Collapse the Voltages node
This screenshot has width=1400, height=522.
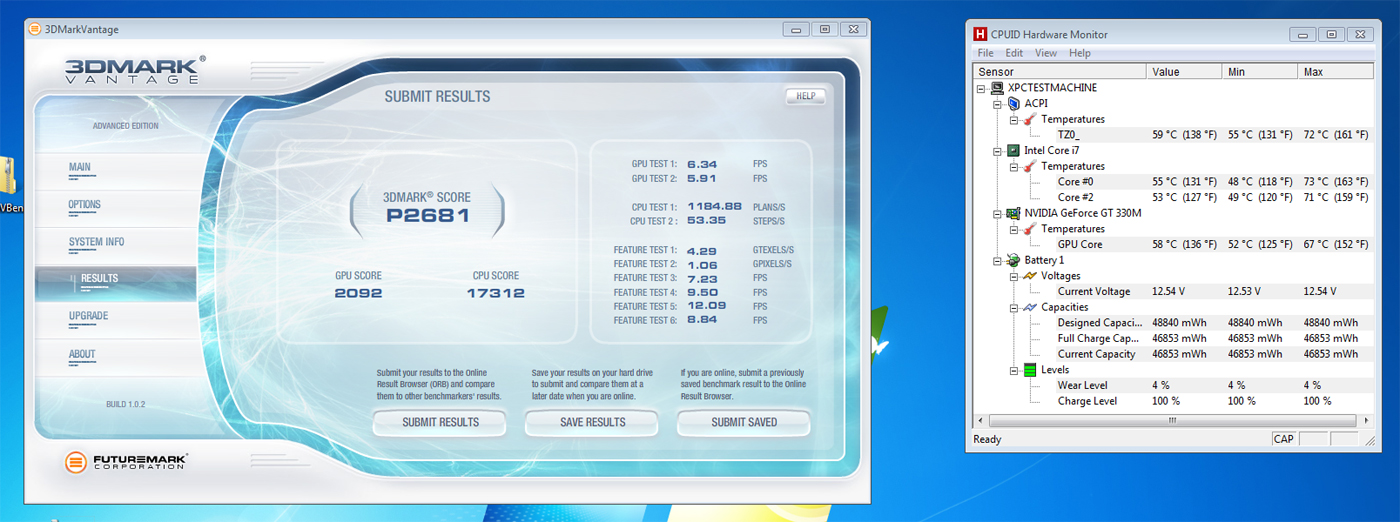pos(1014,276)
